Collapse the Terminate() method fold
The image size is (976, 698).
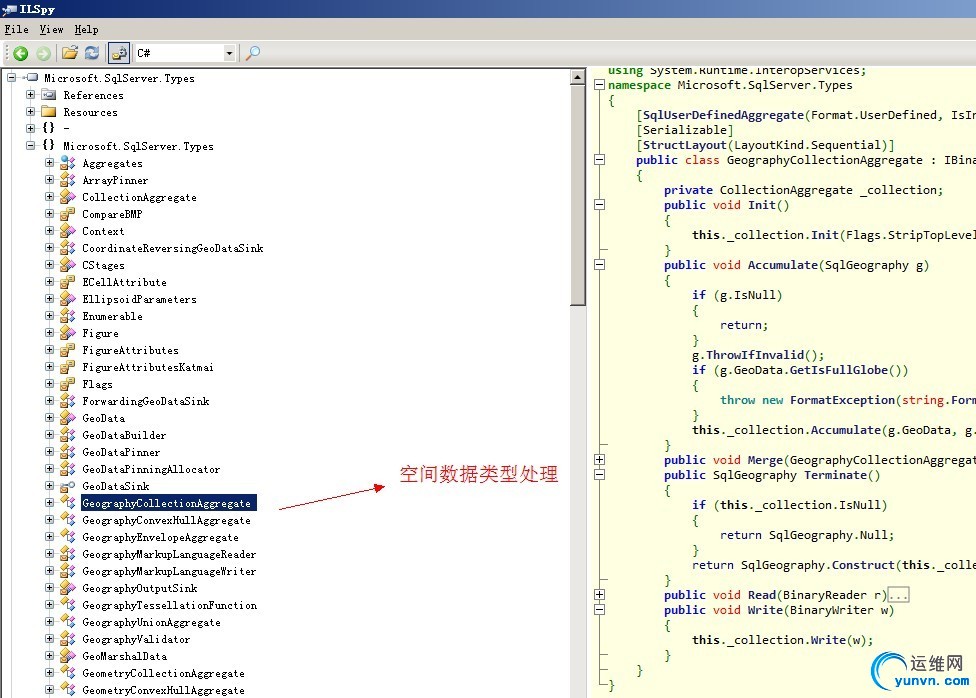pos(599,474)
